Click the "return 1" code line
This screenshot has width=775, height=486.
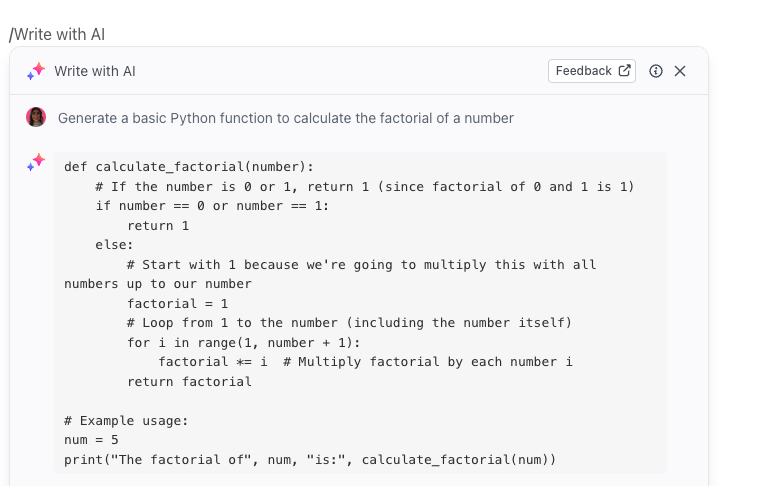(x=158, y=226)
